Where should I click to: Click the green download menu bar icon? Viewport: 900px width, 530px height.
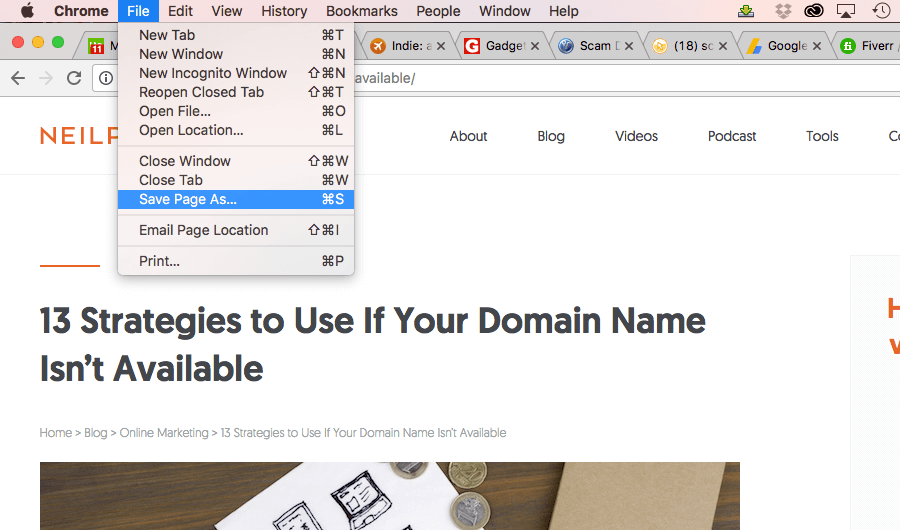coord(746,11)
